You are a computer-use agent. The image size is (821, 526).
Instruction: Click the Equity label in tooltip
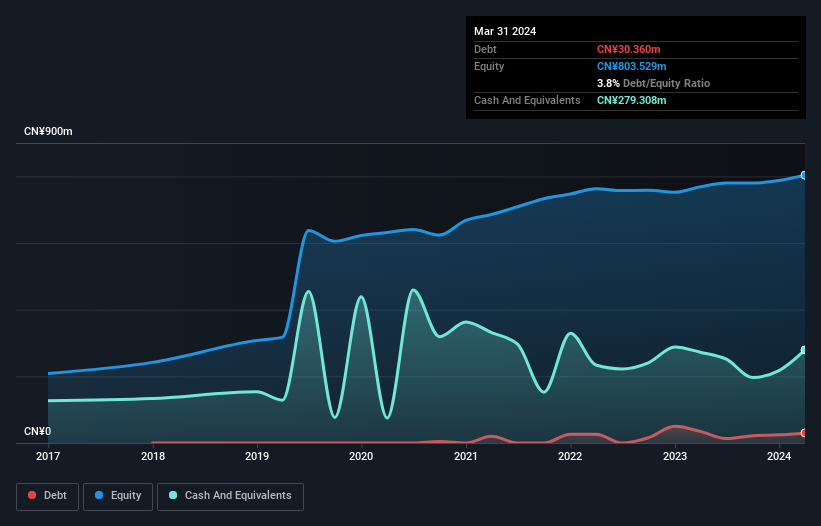[489, 66]
